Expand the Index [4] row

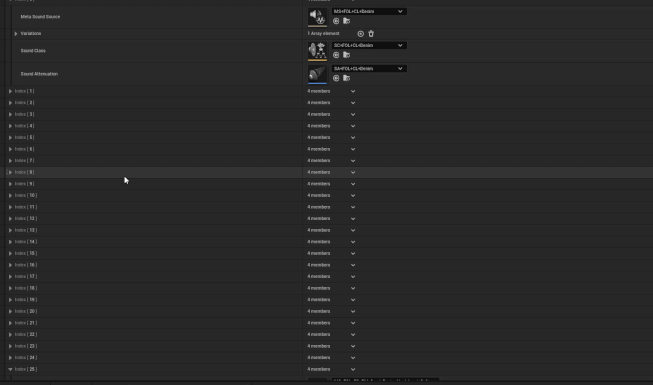(10, 126)
